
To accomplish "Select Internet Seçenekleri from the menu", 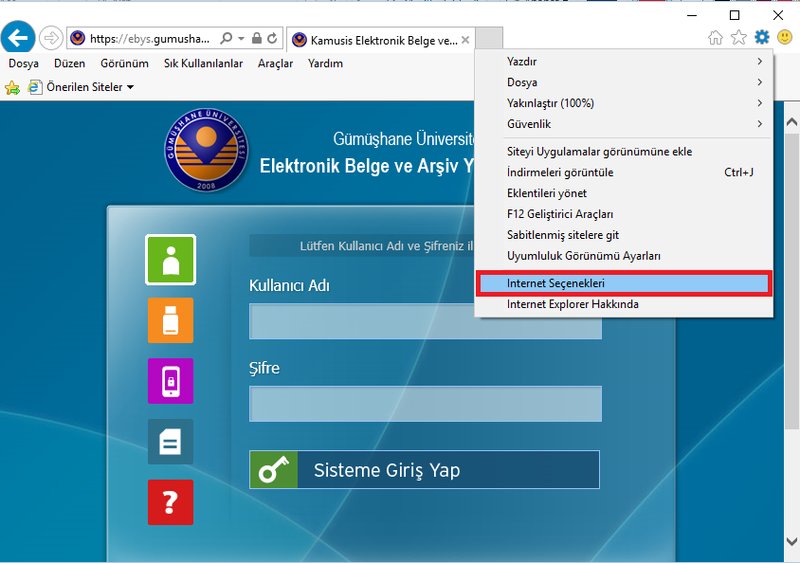I will coord(623,284).
